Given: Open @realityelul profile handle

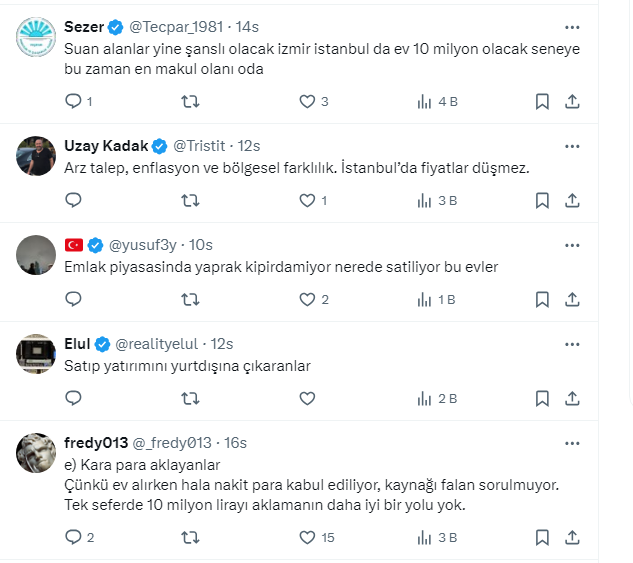Looking at the screenshot, I should click(x=160, y=344).
